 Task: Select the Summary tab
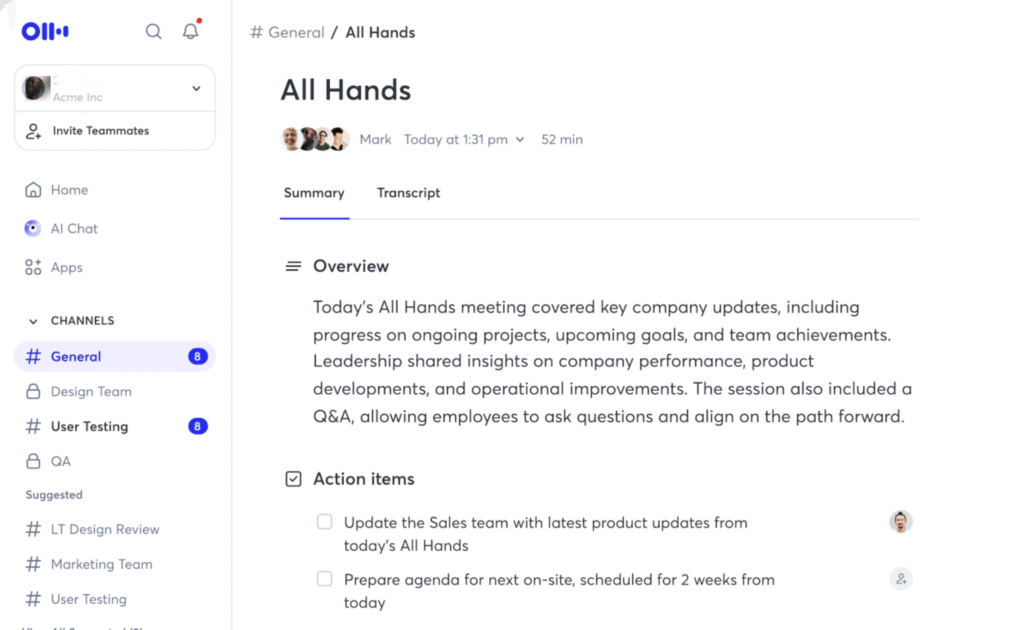coord(314,193)
